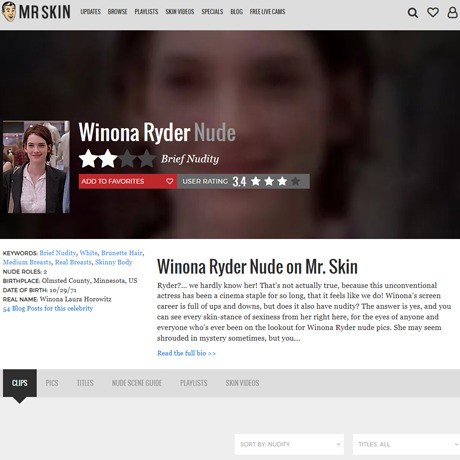Rate three stars in User Rating

(282, 181)
